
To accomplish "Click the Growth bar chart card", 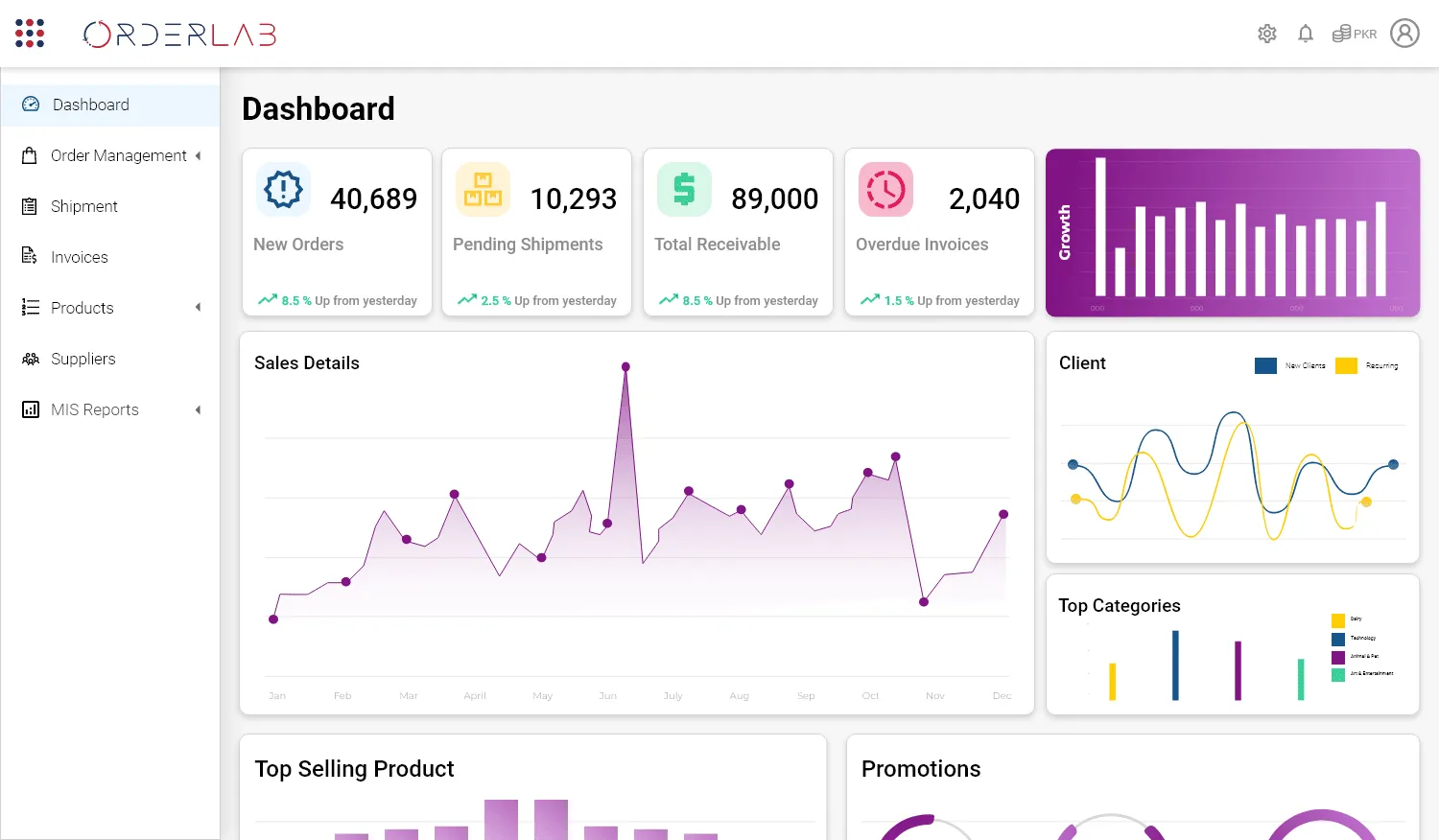I will pyautogui.click(x=1233, y=232).
